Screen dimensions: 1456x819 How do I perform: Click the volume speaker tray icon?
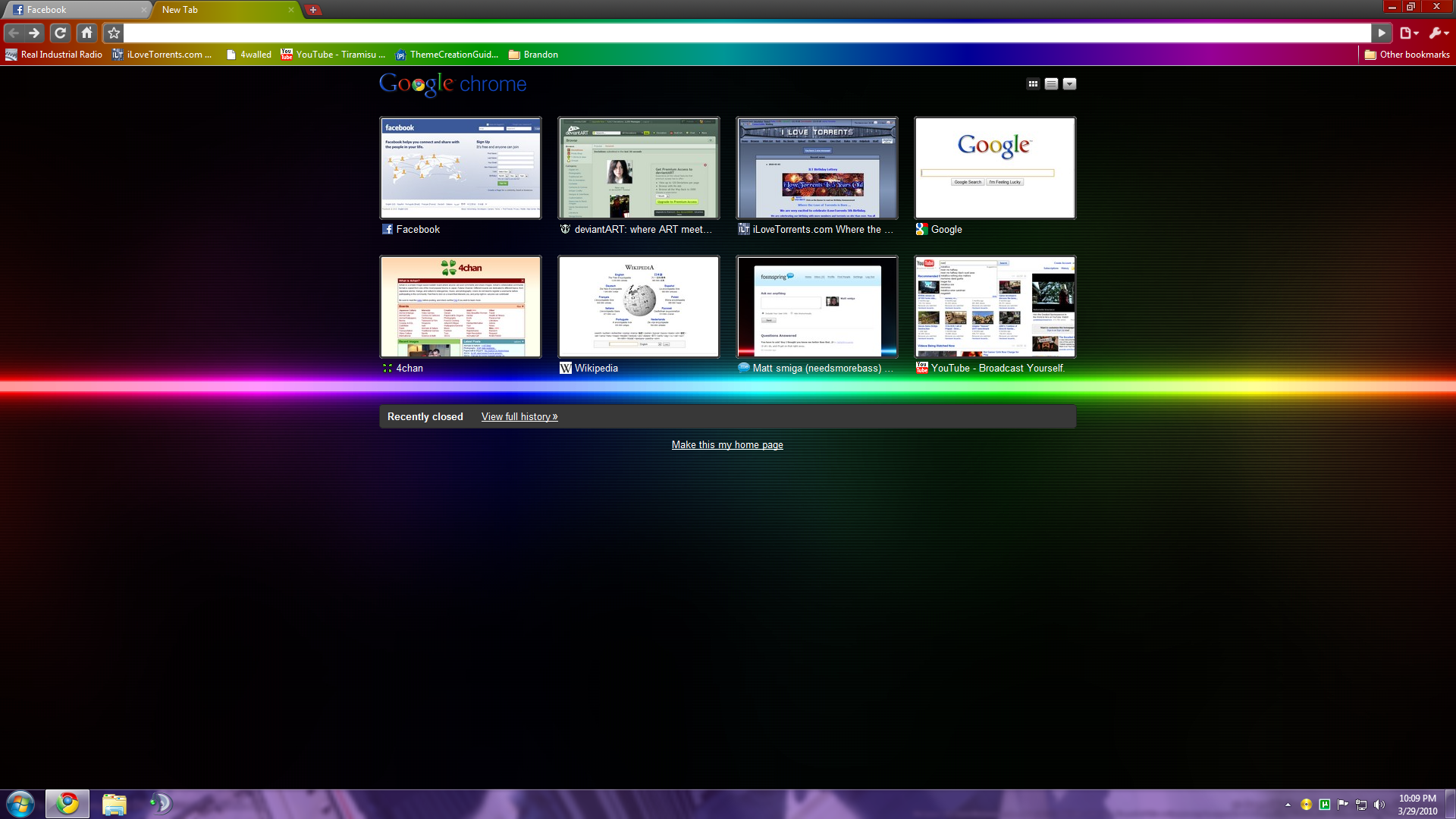click(x=1379, y=805)
